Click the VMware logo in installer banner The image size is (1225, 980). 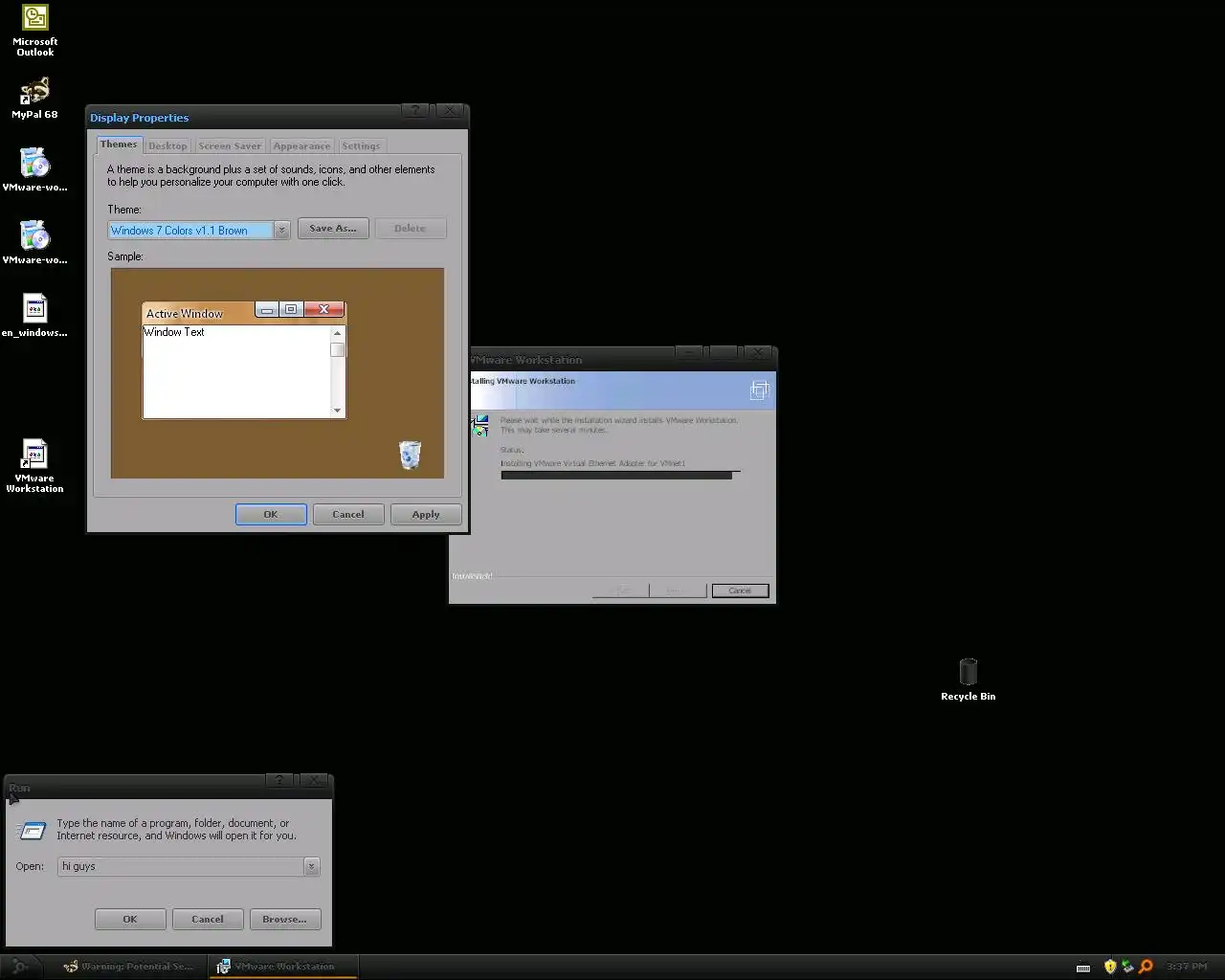[759, 390]
